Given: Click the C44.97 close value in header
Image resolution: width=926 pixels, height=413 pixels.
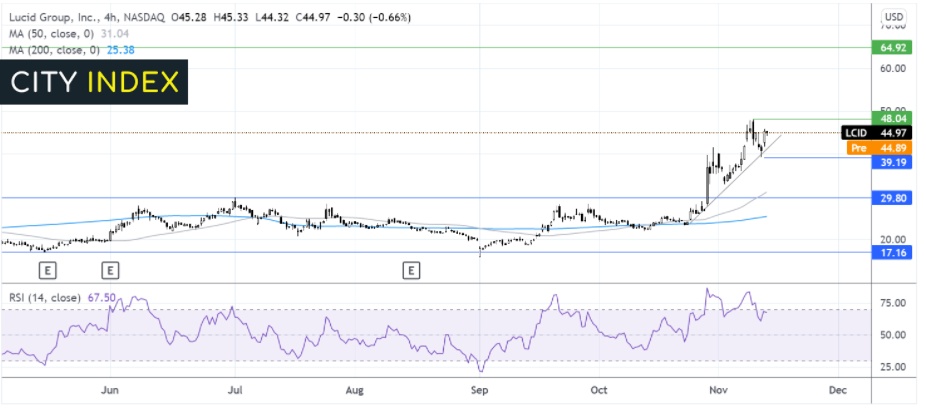Looking at the screenshot, I should click(313, 18).
